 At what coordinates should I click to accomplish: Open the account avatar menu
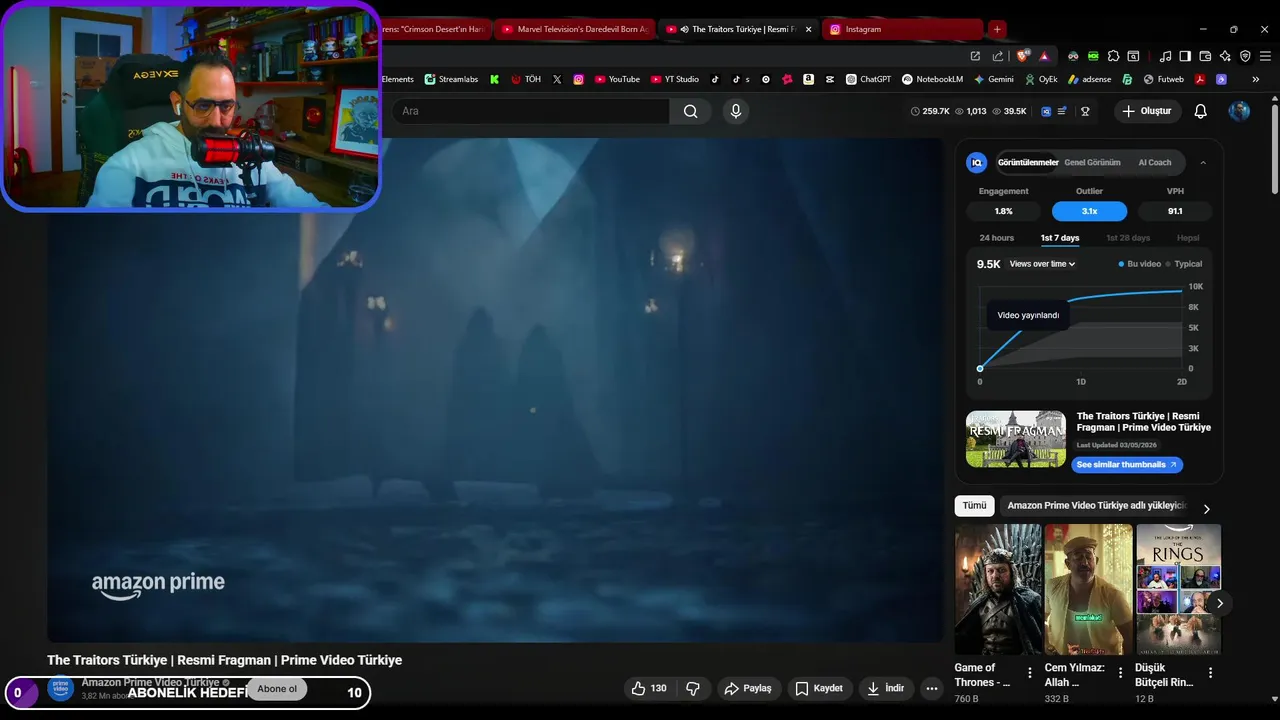[1239, 111]
